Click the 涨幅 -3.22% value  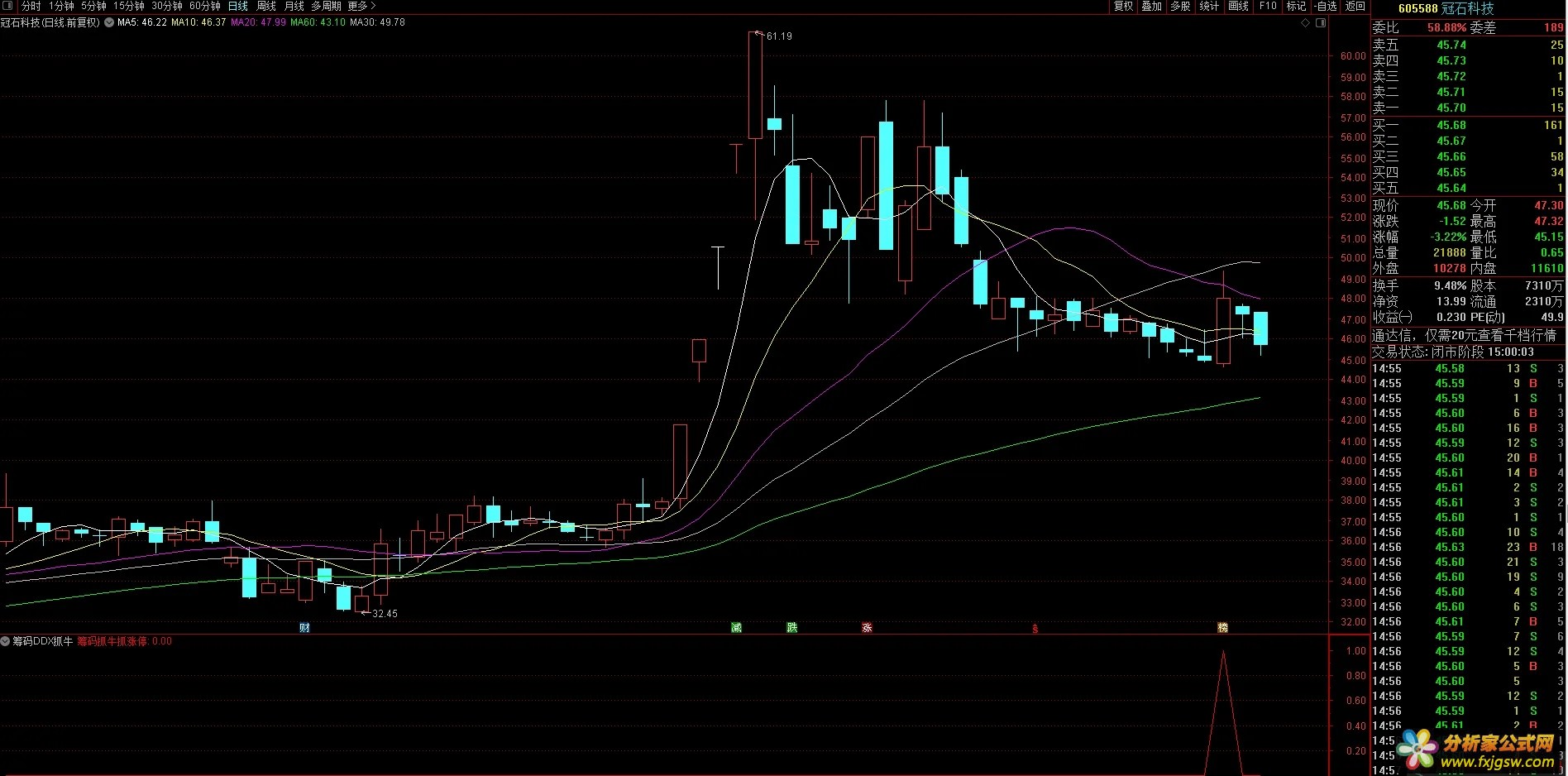(x=1448, y=237)
